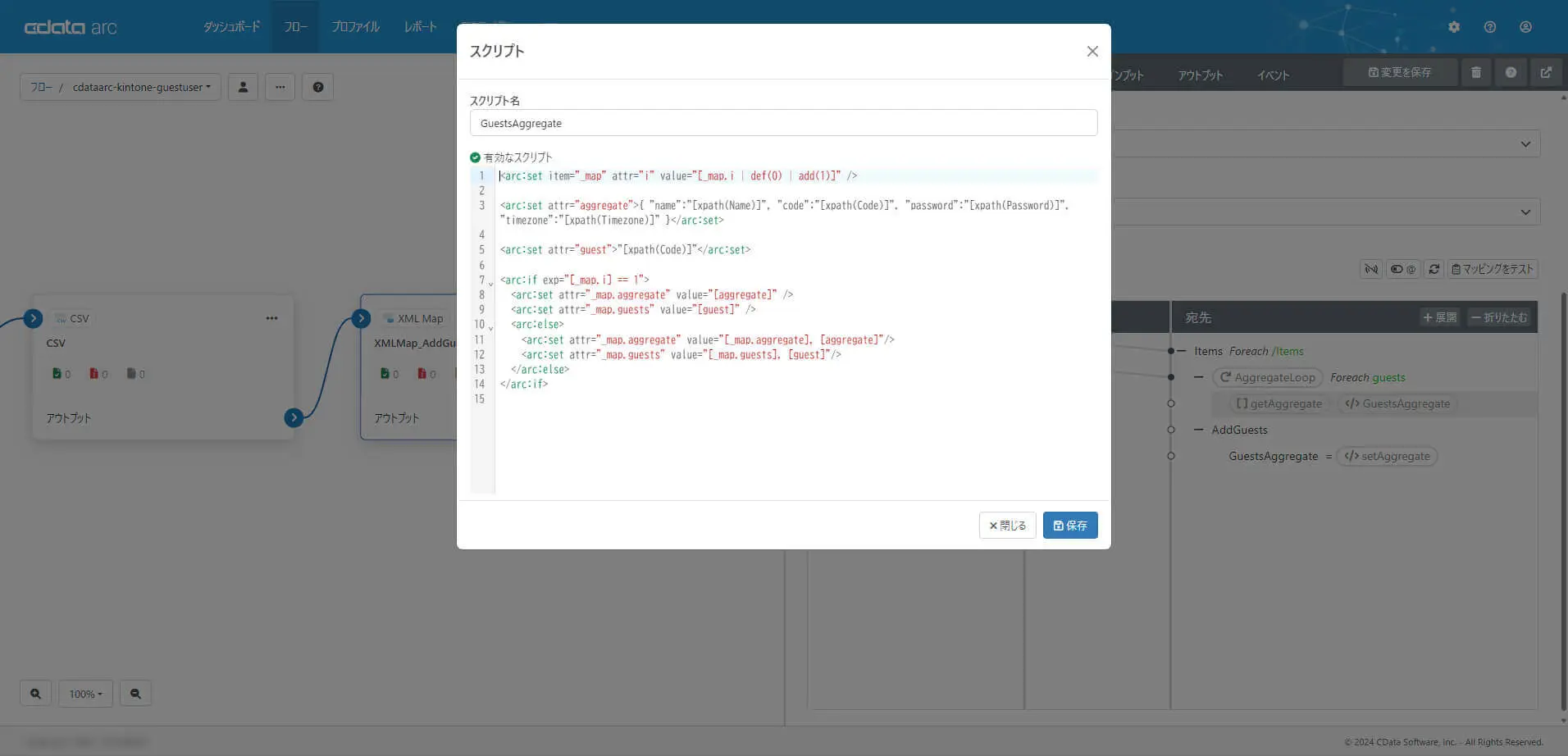This screenshot has height=756, width=1568.
Task: Click the 閉じる button in script dialog
Action: pyautogui.click(x=1008, y=526)
